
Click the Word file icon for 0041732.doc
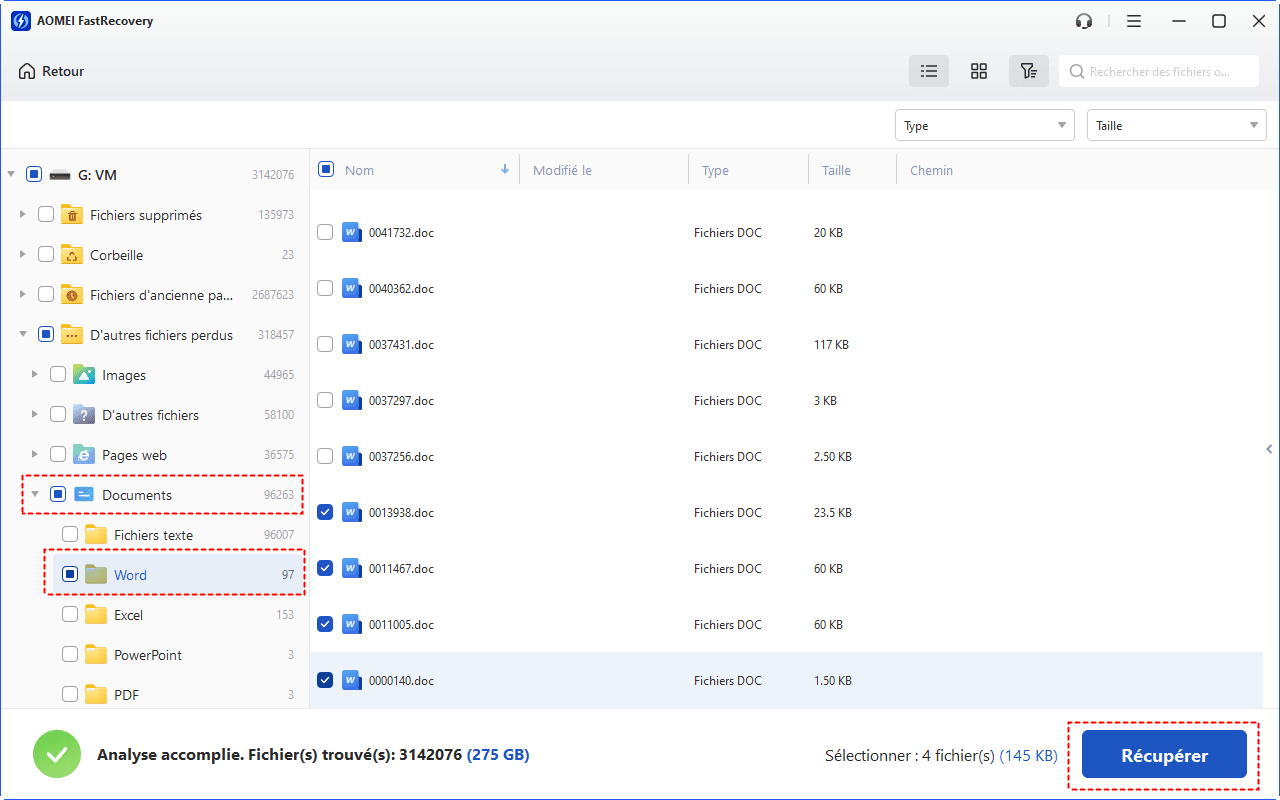[x=351, y=232]
